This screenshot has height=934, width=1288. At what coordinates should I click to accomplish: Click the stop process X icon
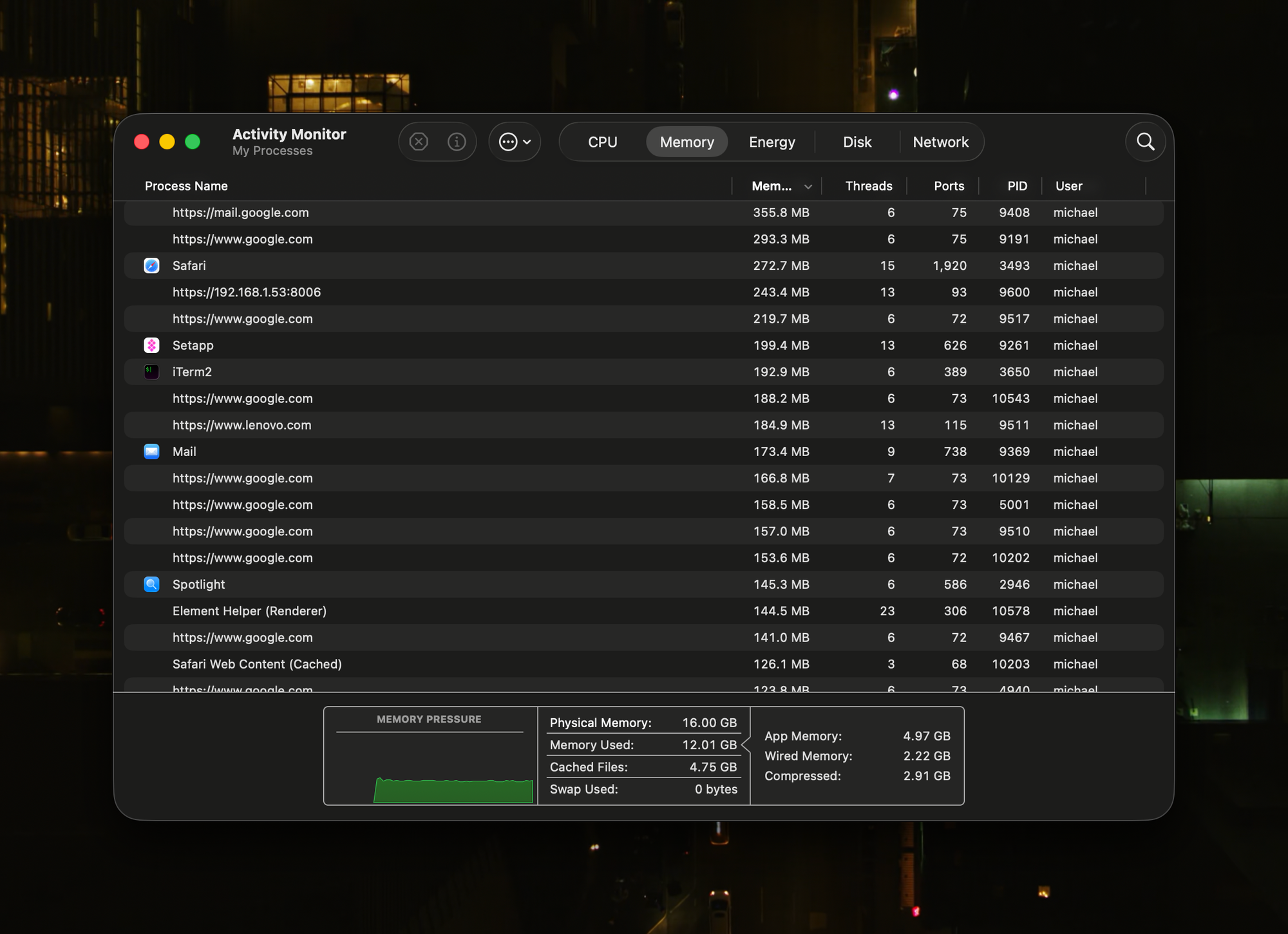419,142
